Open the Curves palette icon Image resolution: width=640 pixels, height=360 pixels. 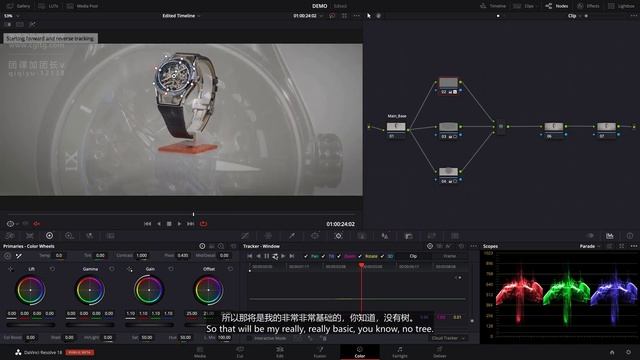245,236
